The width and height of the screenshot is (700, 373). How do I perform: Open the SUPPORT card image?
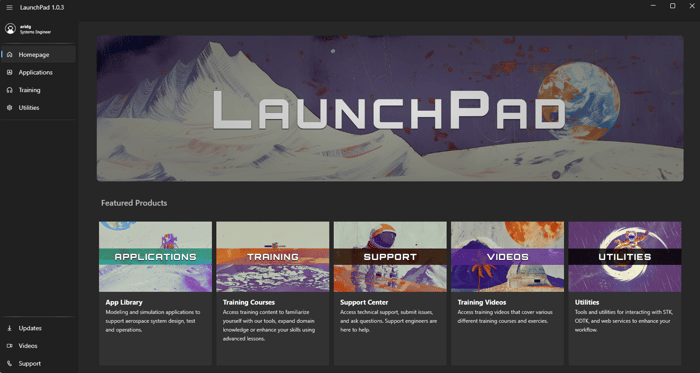coord(390,257)
